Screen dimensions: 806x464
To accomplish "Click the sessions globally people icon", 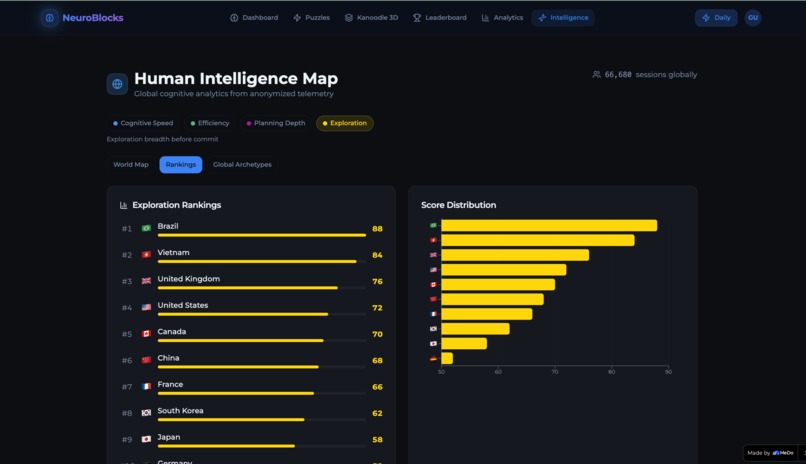I will (596, 75).
